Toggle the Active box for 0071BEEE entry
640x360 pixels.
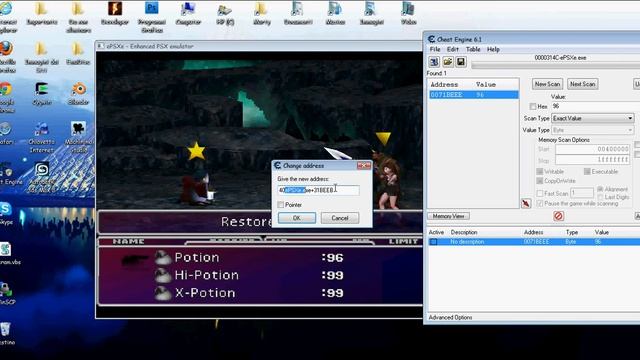pyautogui.click(x=433, y=242)
